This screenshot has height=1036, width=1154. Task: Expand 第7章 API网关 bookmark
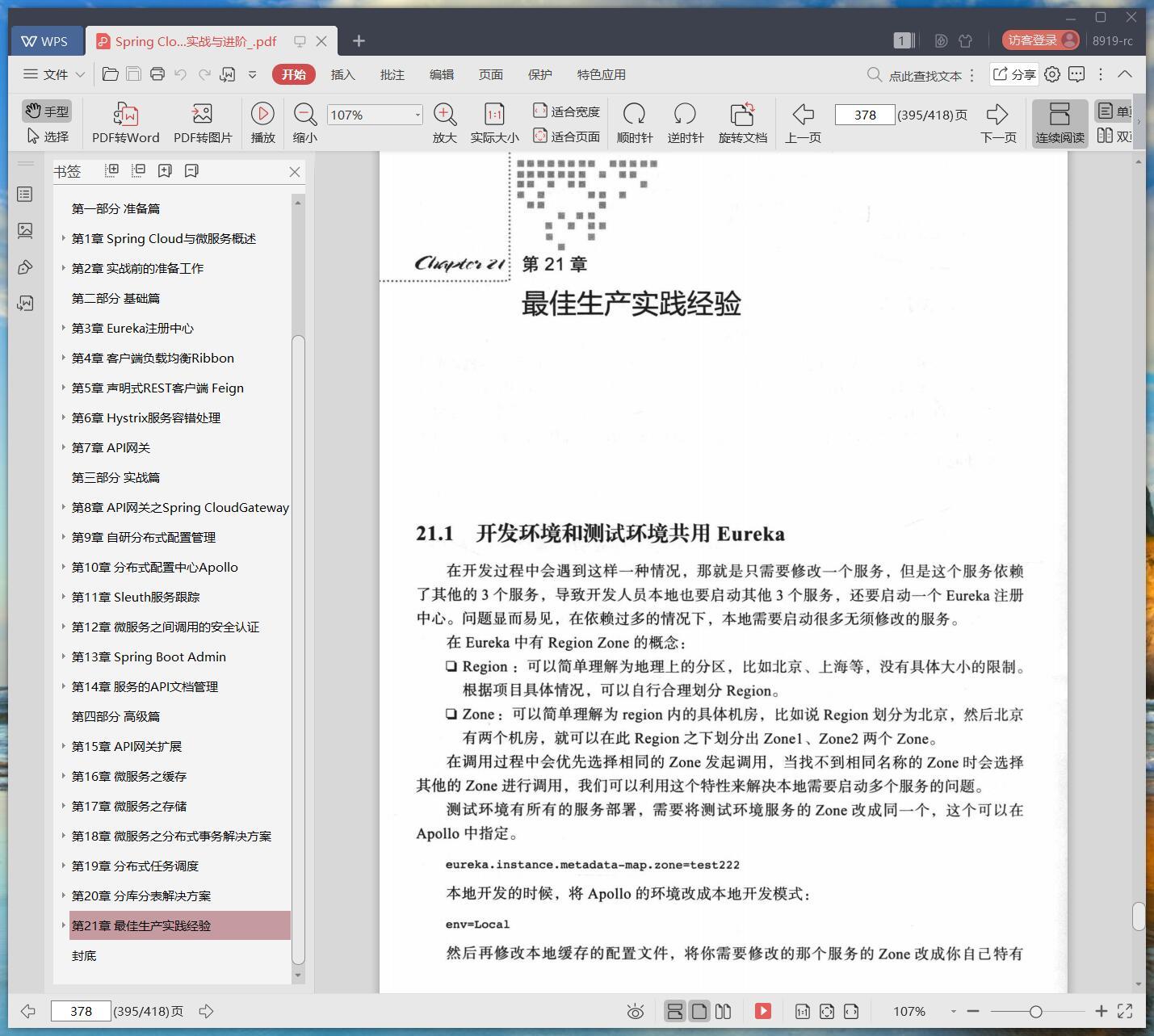[64, 447]
